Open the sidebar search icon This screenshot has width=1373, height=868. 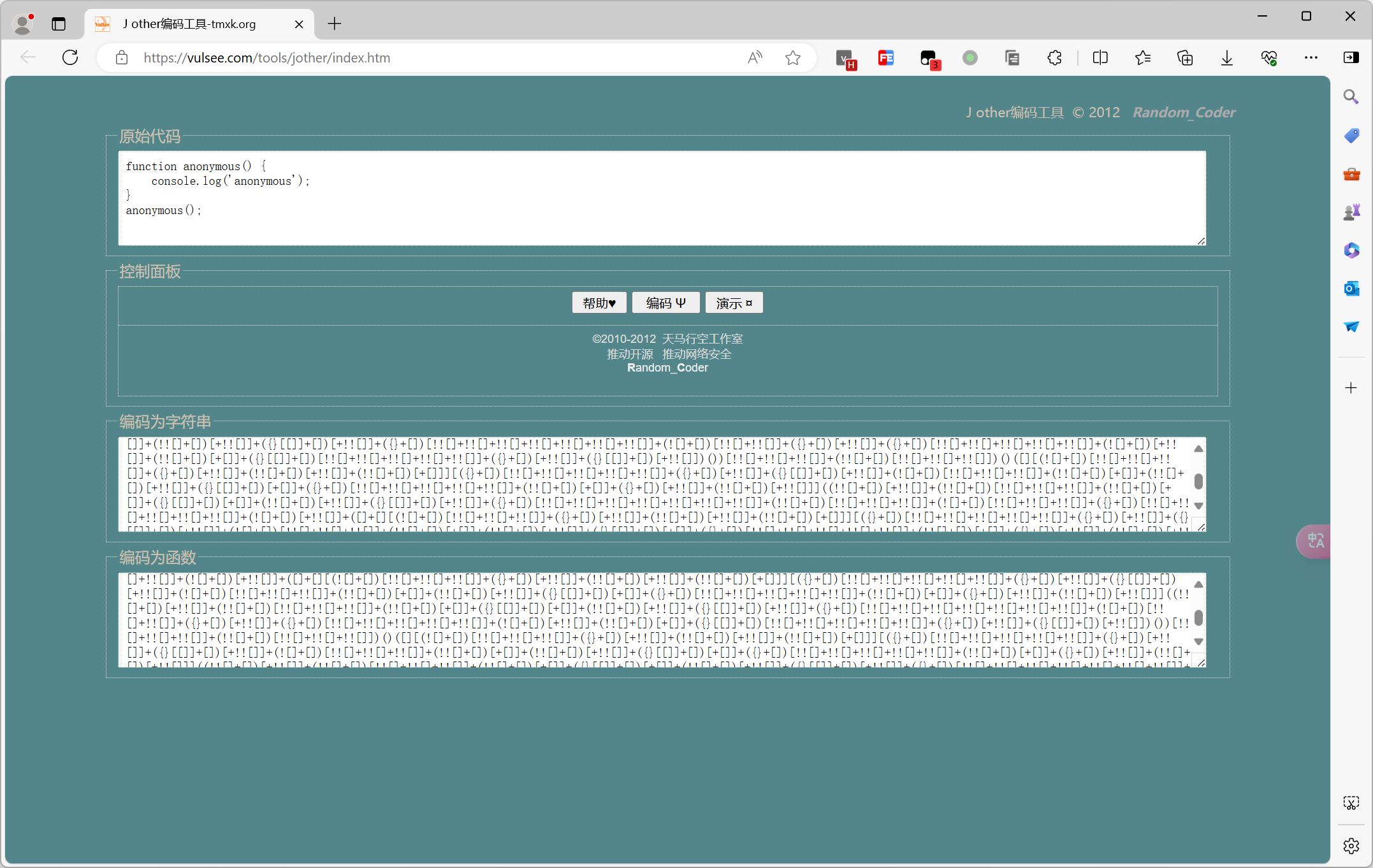[1351, 97]
